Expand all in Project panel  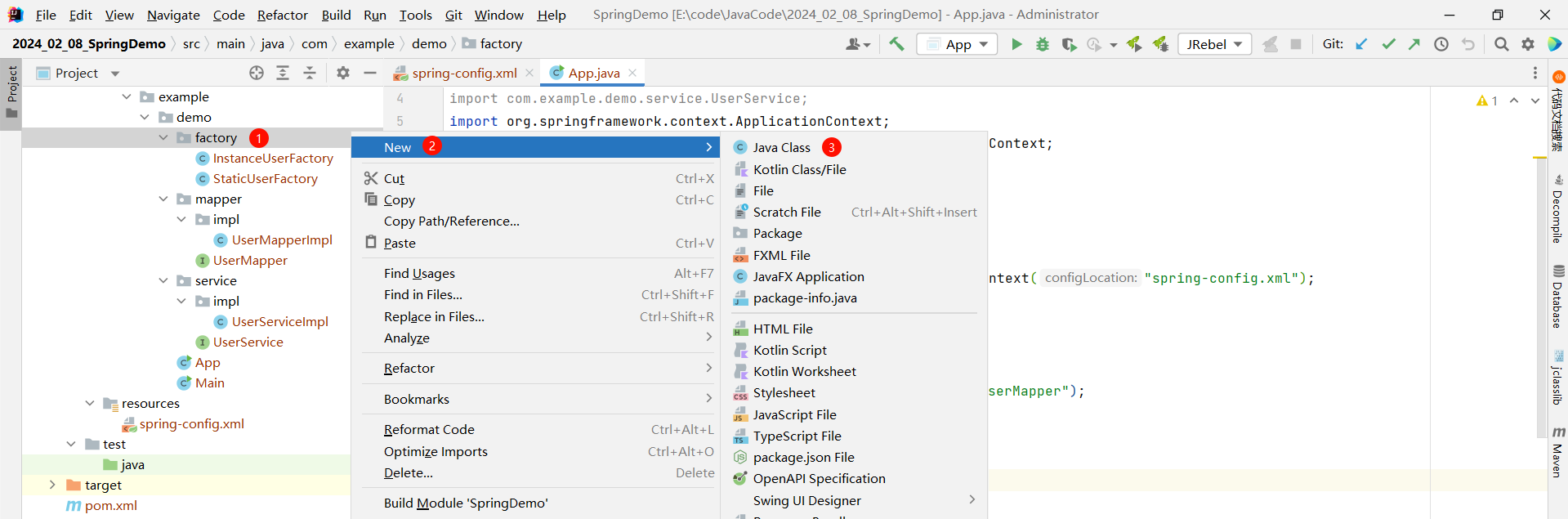283,73
